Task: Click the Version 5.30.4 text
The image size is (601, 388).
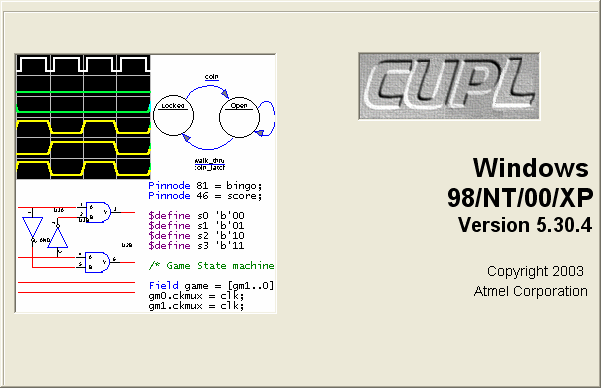Action: (525, 225)
